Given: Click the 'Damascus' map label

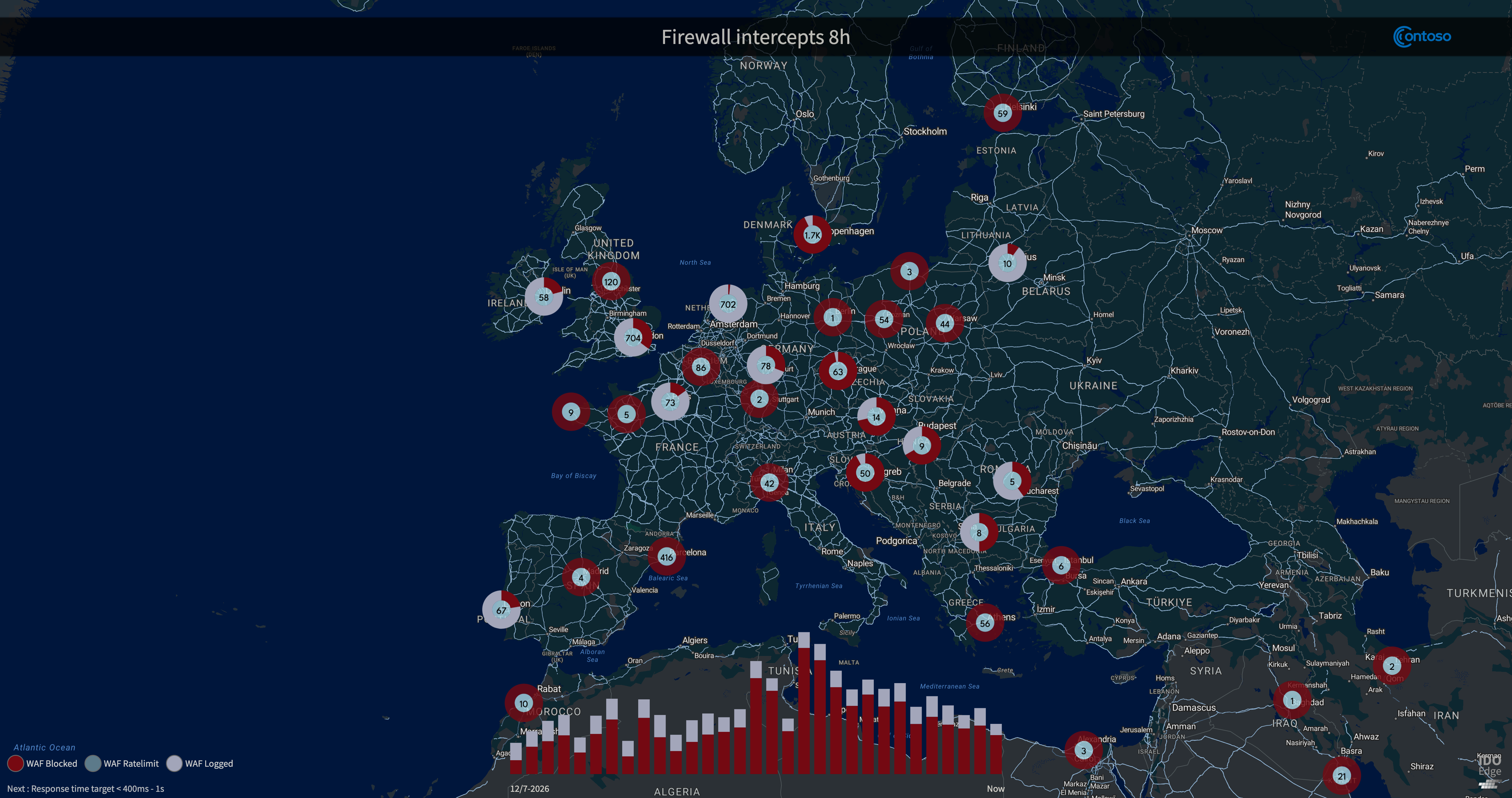Looking at the screenshot, I should click(1194, 708).
